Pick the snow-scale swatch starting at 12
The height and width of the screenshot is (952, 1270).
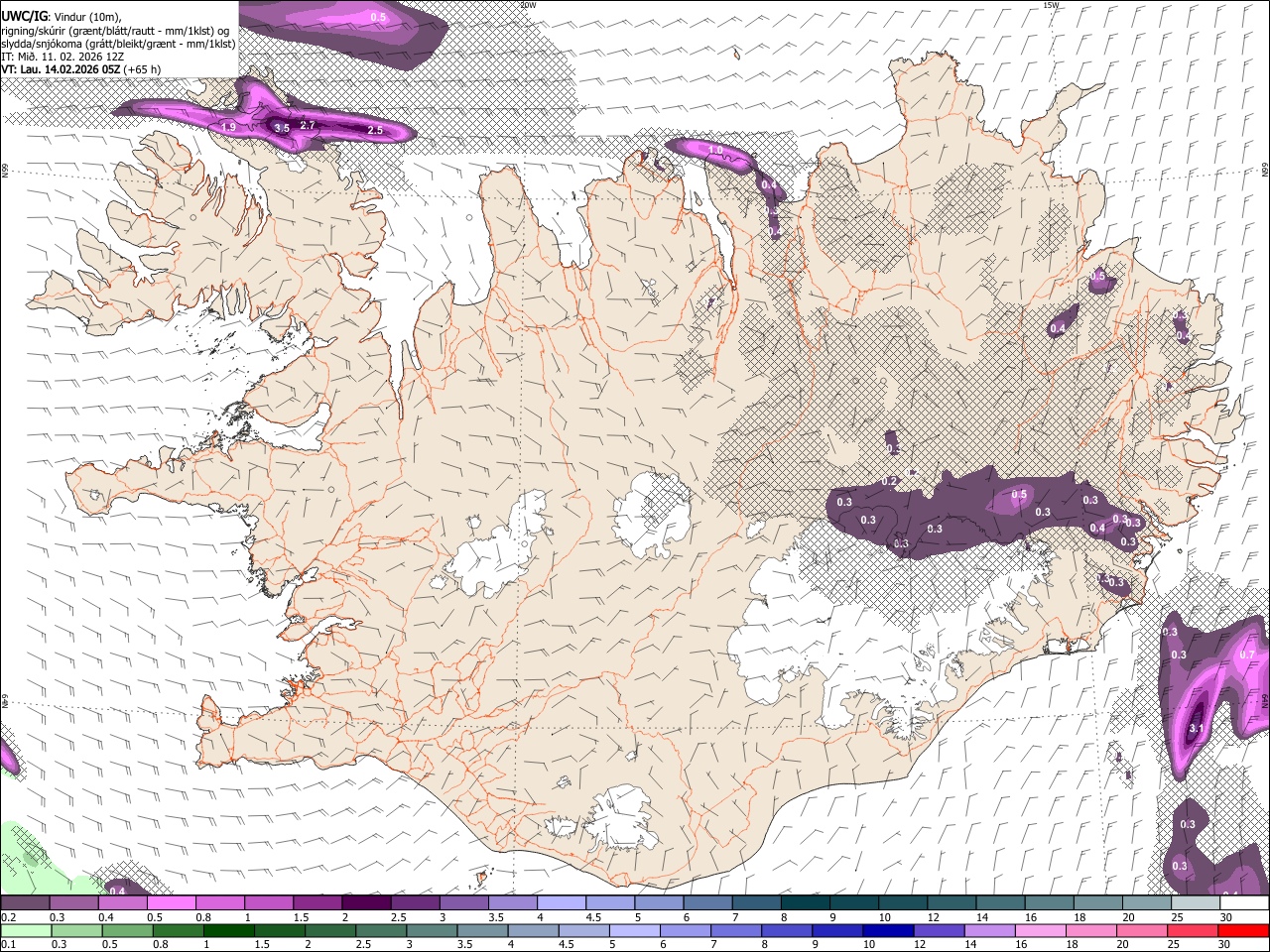(x=952, y=903)
